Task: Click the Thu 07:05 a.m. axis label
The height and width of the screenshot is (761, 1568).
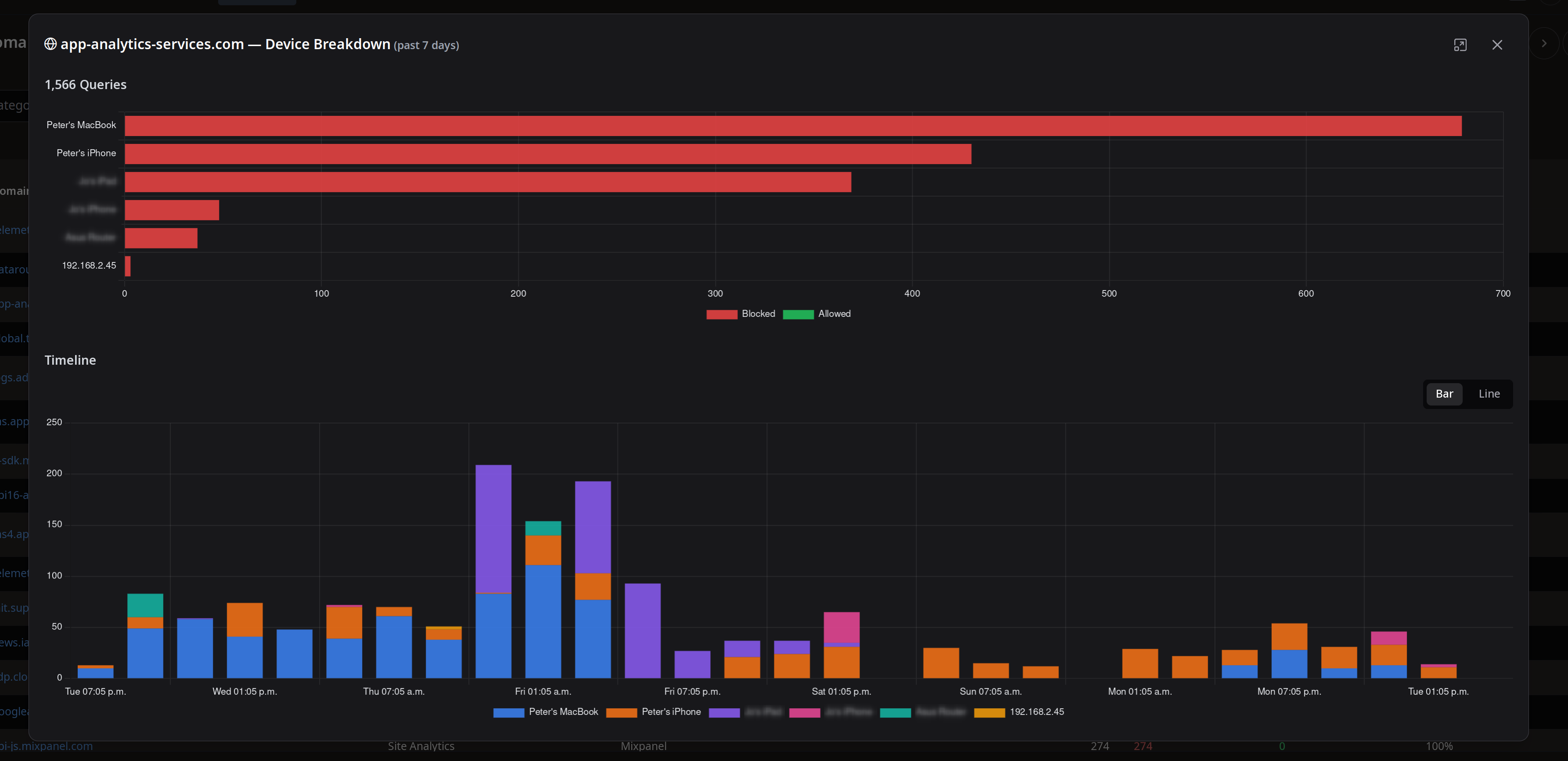Action: [x=394, y=692]
